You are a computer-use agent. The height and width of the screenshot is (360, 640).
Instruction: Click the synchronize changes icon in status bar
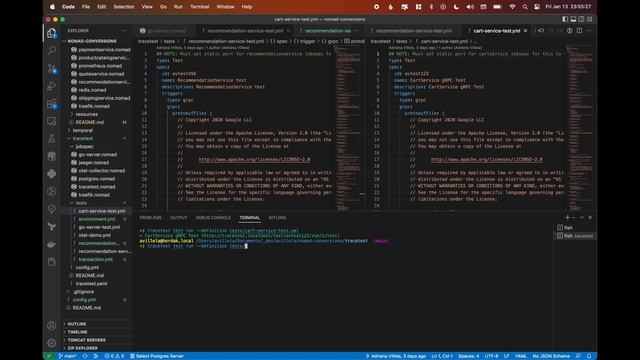click(85, 356)
